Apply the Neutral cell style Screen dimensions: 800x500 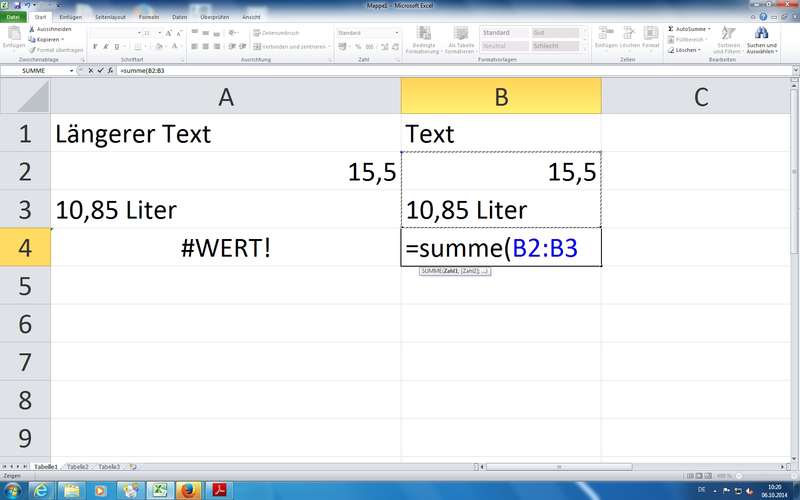coord(505,46)
